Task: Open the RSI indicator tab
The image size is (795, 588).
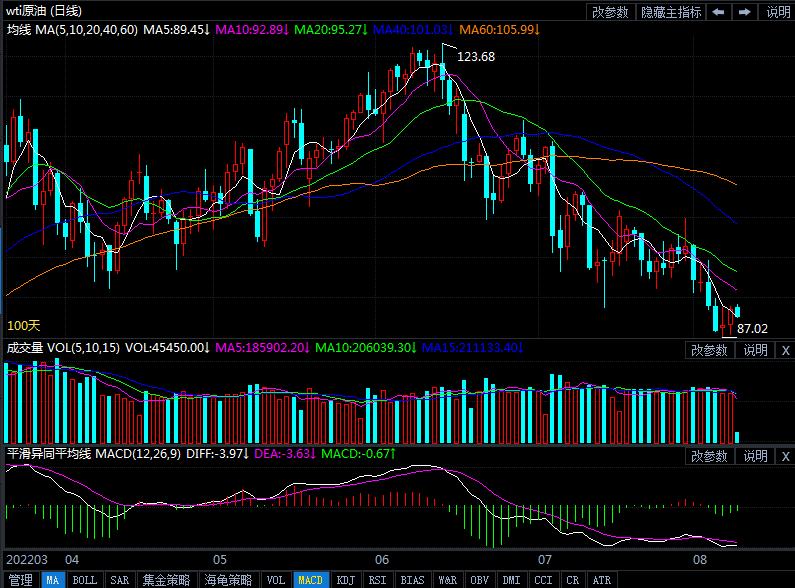Action: (x=377, y=580)
